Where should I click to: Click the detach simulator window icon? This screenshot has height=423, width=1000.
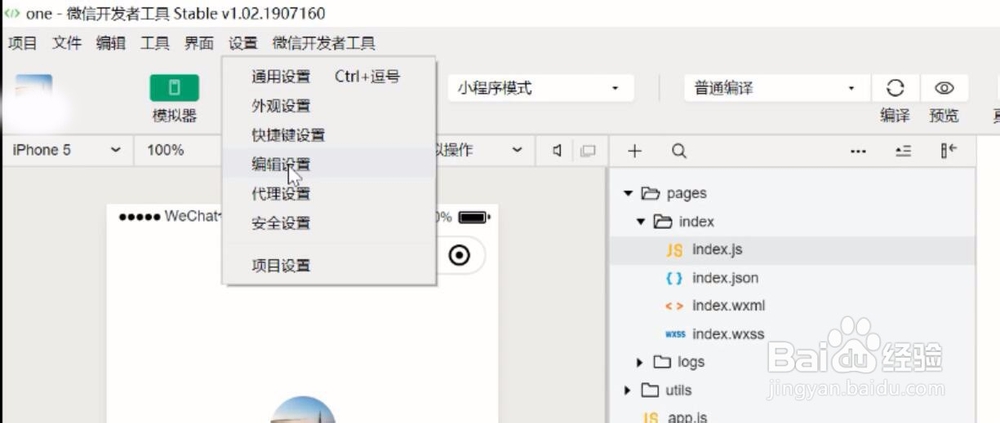pyautogui.click(x=587, y=151)
